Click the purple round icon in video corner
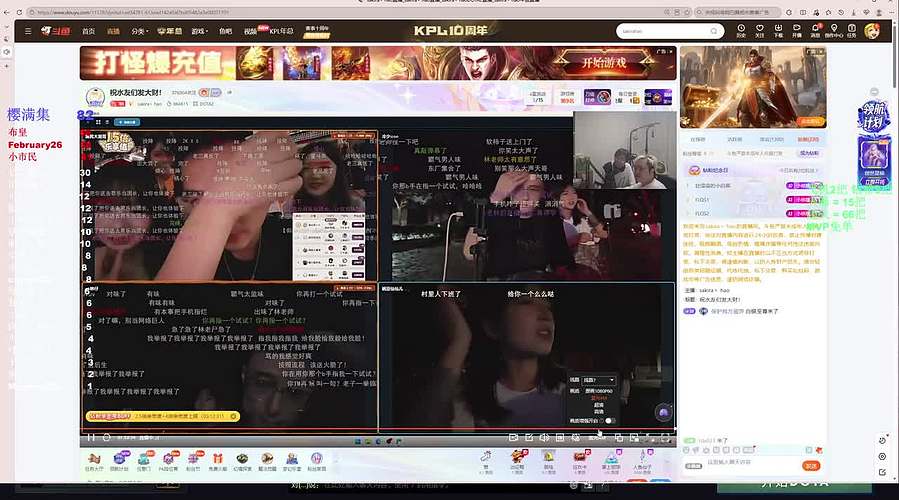The width and height of the screenshot is (899, 500). (x=663, y=412)
